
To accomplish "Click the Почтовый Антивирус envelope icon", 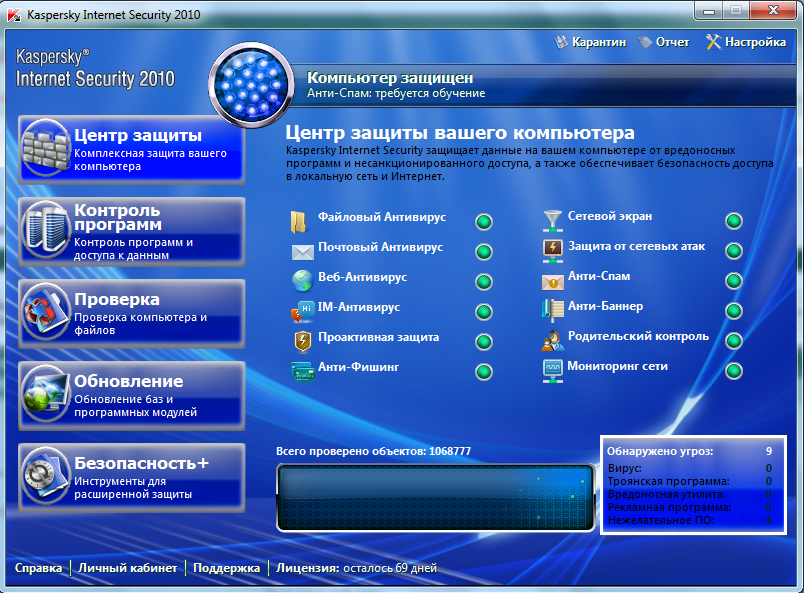I will pos(303,252).
